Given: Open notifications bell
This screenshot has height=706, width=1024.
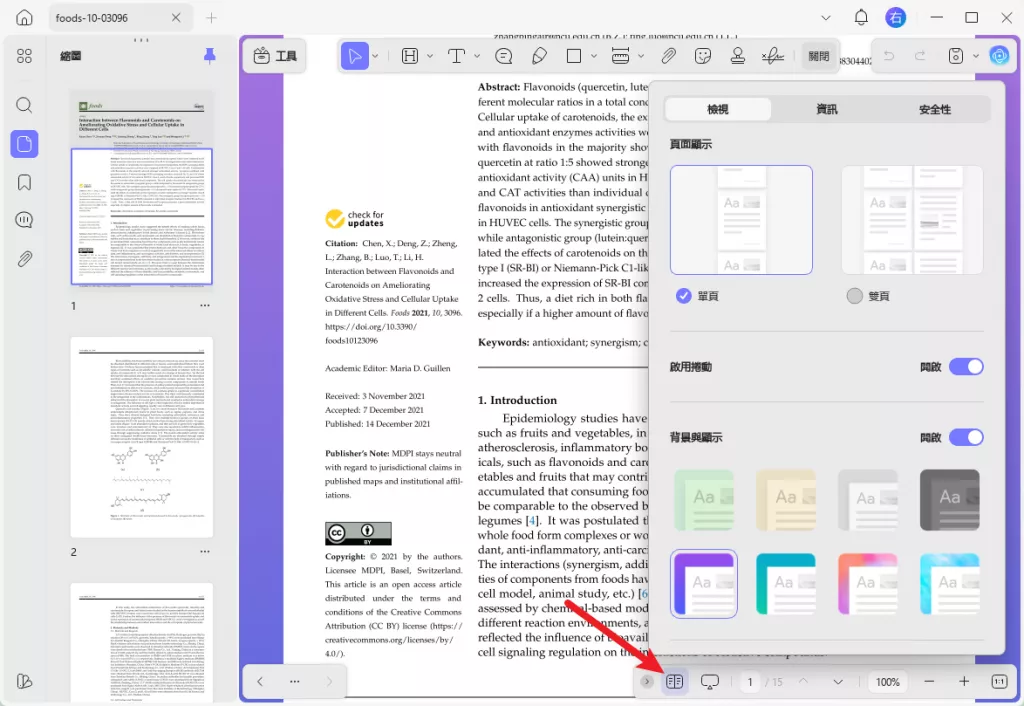Looking at the screenshot, I should tap(861, 18).
